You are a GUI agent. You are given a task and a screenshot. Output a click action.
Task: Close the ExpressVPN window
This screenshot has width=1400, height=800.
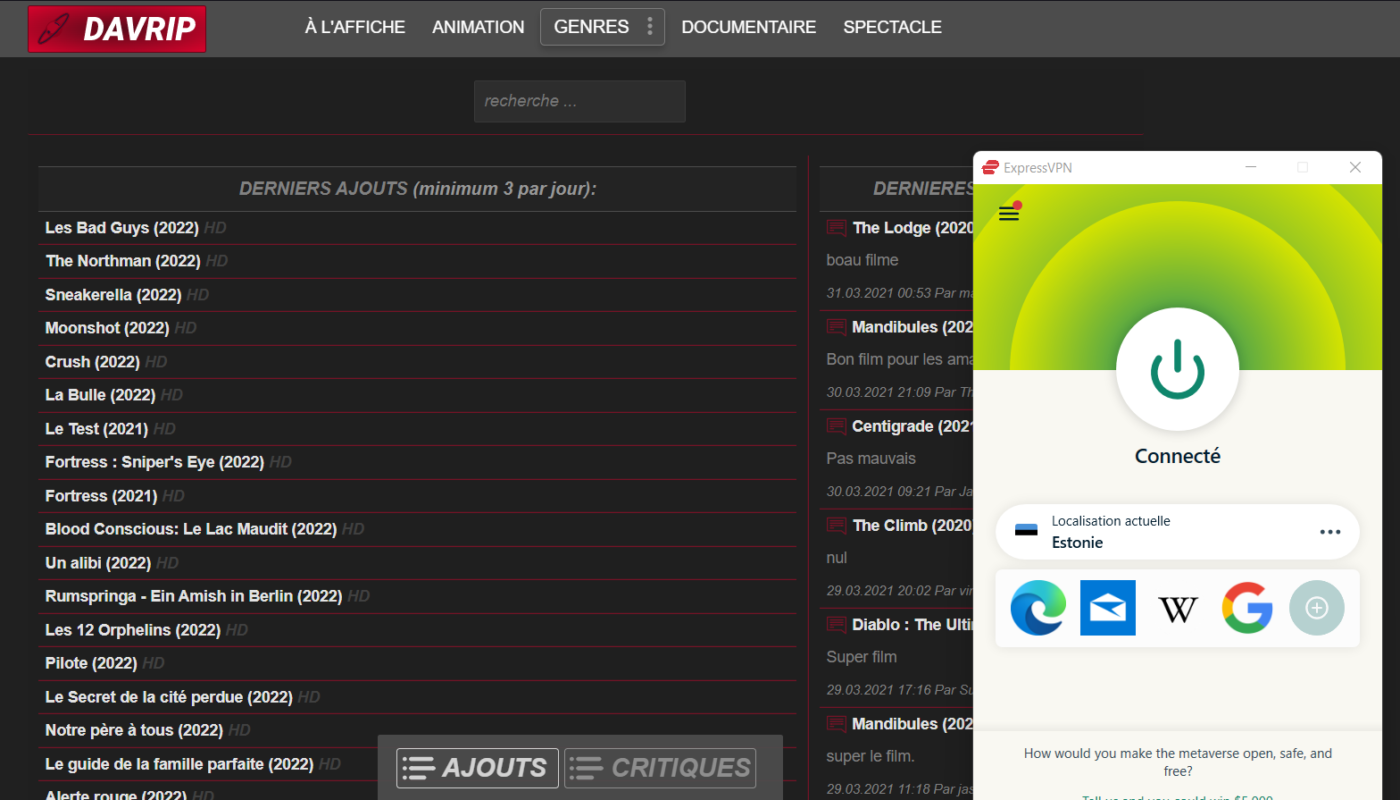click(x=1355, y=167)
